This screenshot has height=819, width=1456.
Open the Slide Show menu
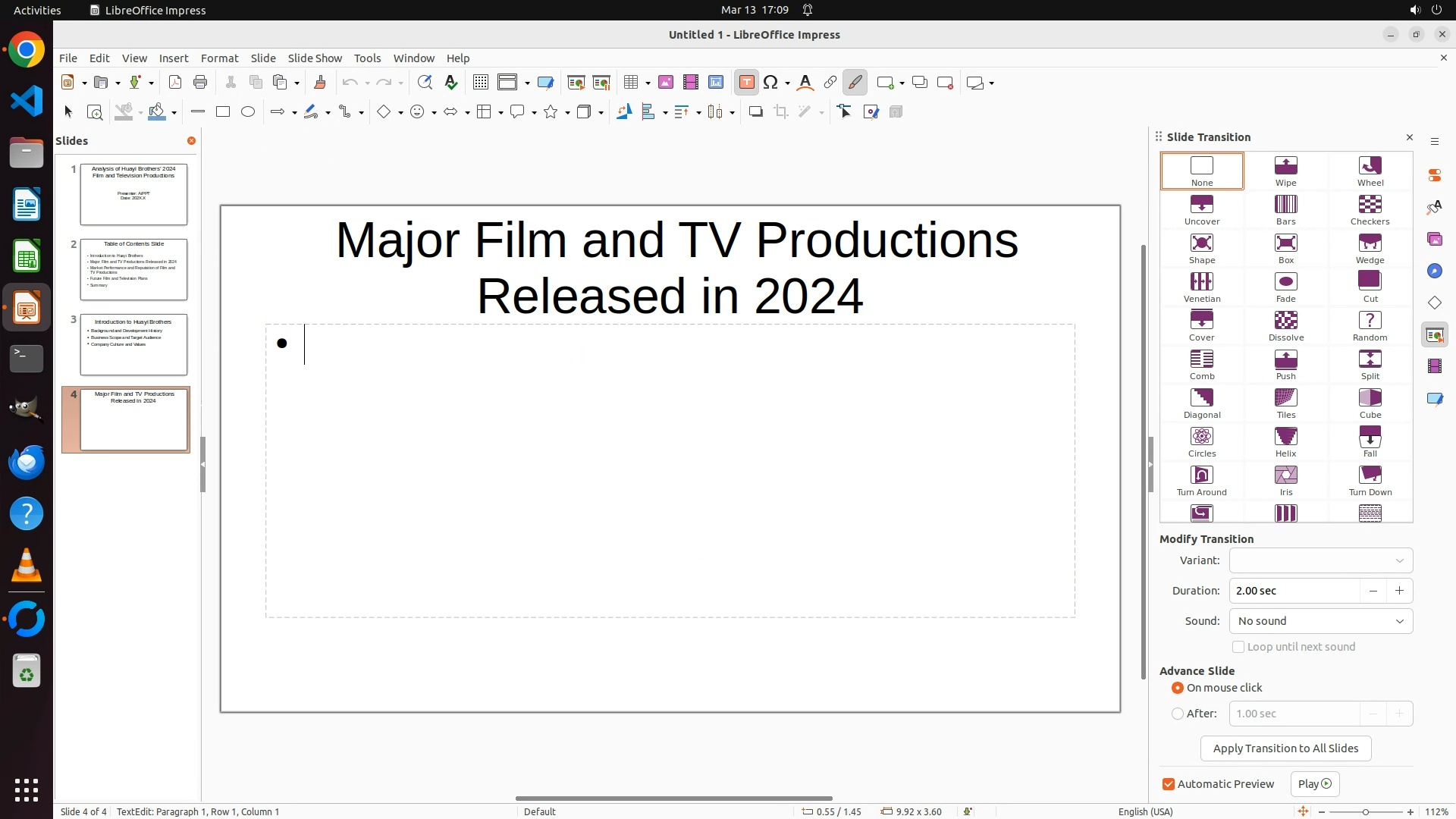coord(315,58)
